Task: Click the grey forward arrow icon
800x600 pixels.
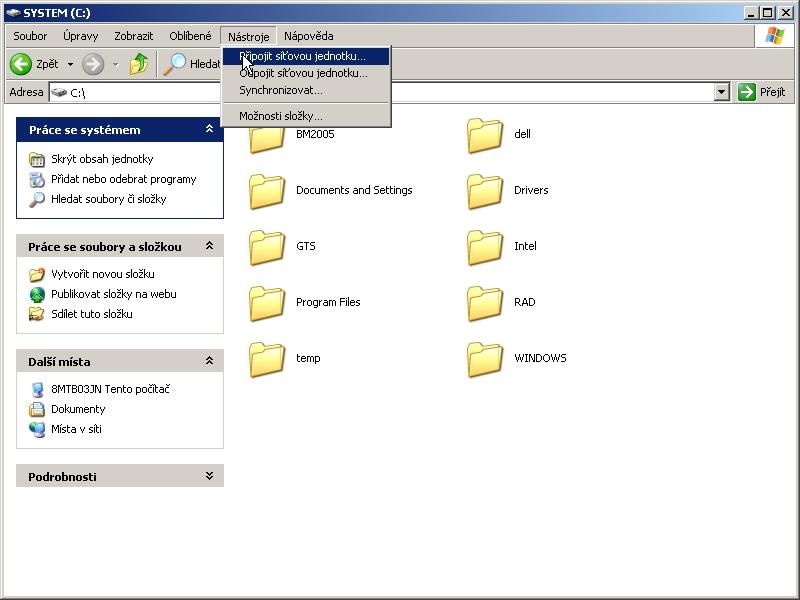Action: click(93, 64)
